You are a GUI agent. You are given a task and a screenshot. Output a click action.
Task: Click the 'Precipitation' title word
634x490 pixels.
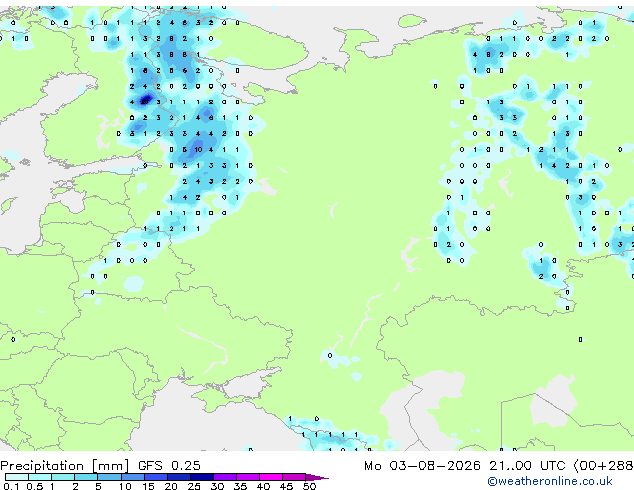click(42, 466)
